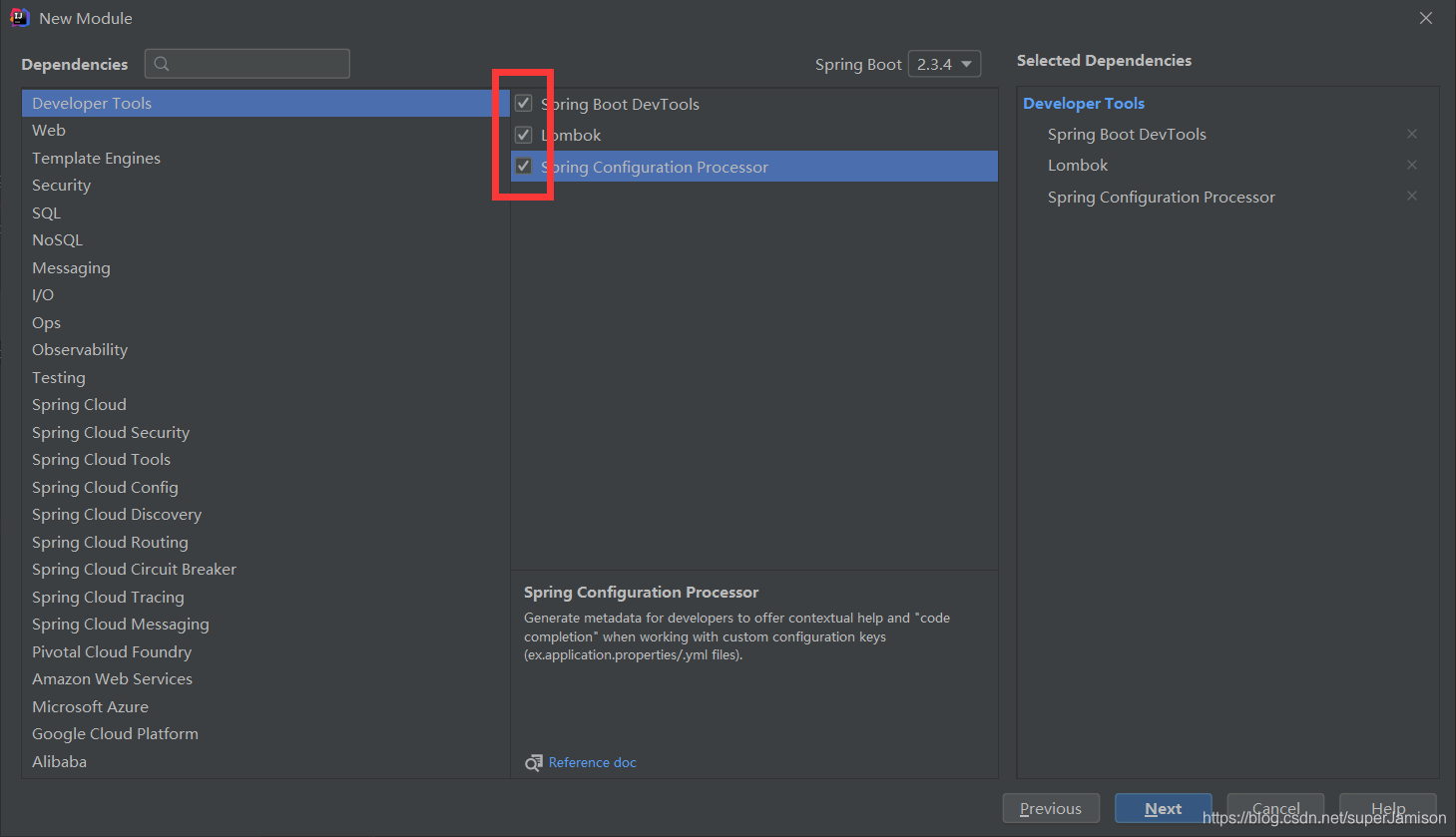The height and width of the screenshot is (837, 1456).
Task: Select the Microsoft Azure category
Action: (265, 706)
